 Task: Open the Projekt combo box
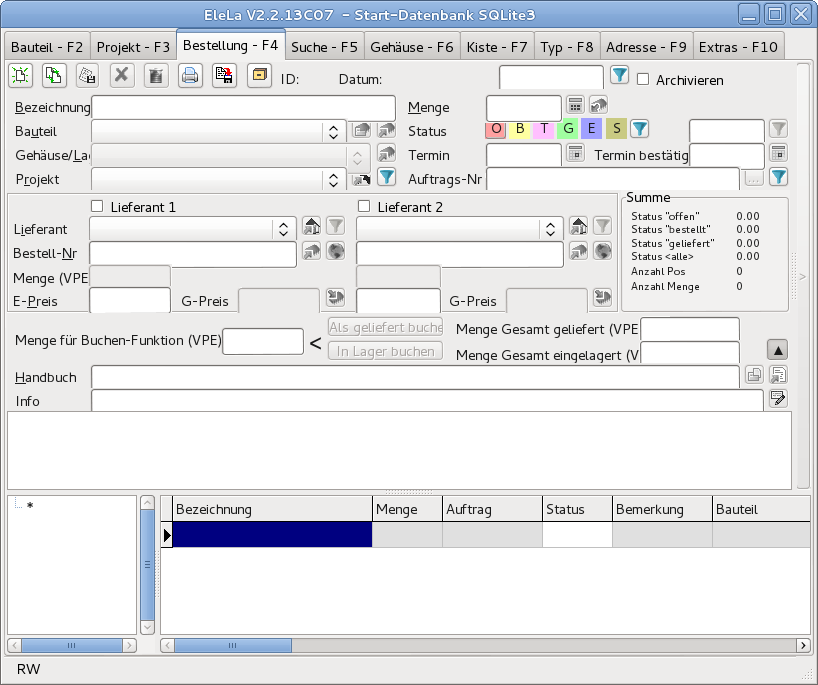coord(219,179)
